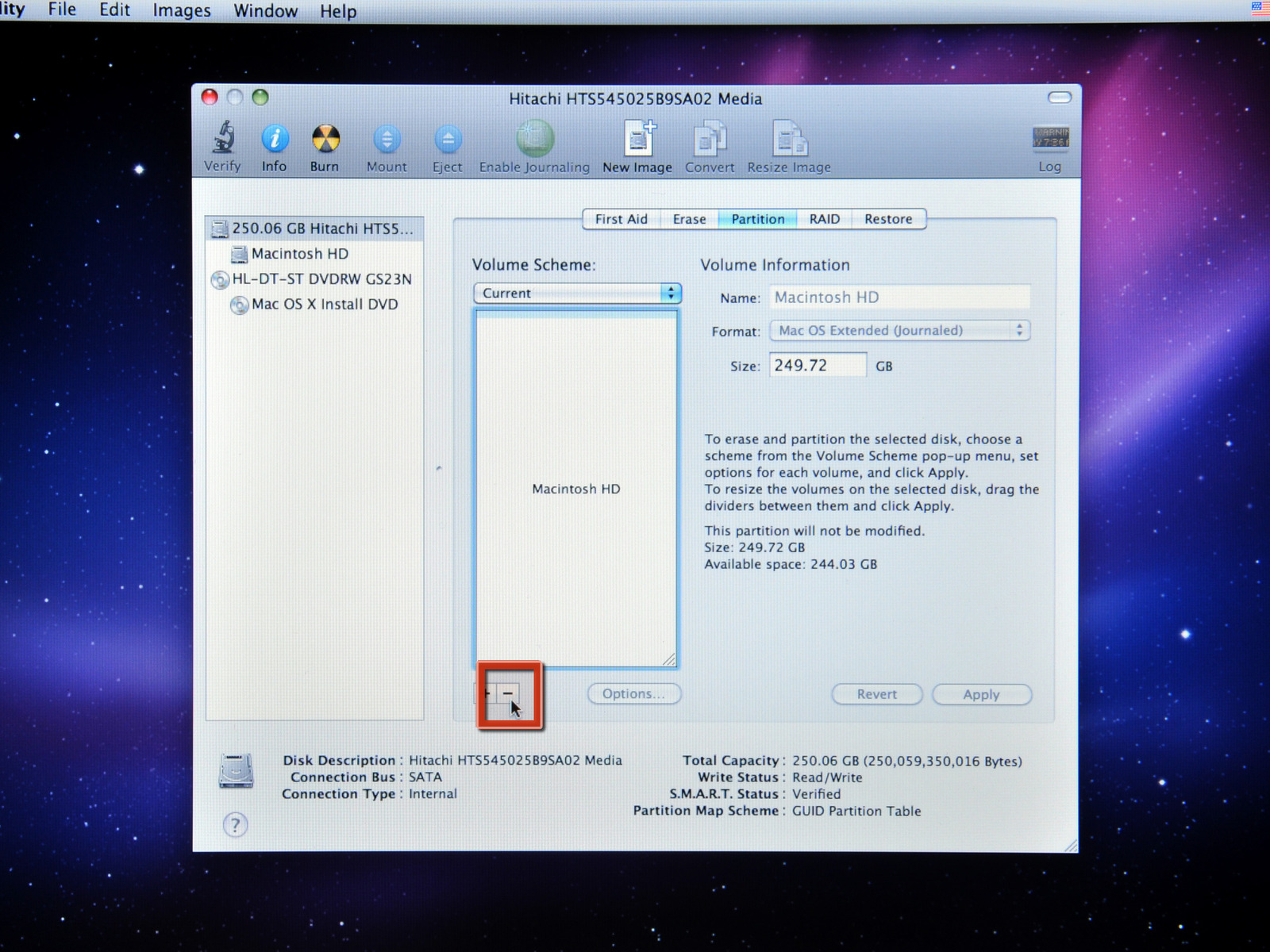Click the Revert button
1270x952 pixels.
tap(877, 695)
